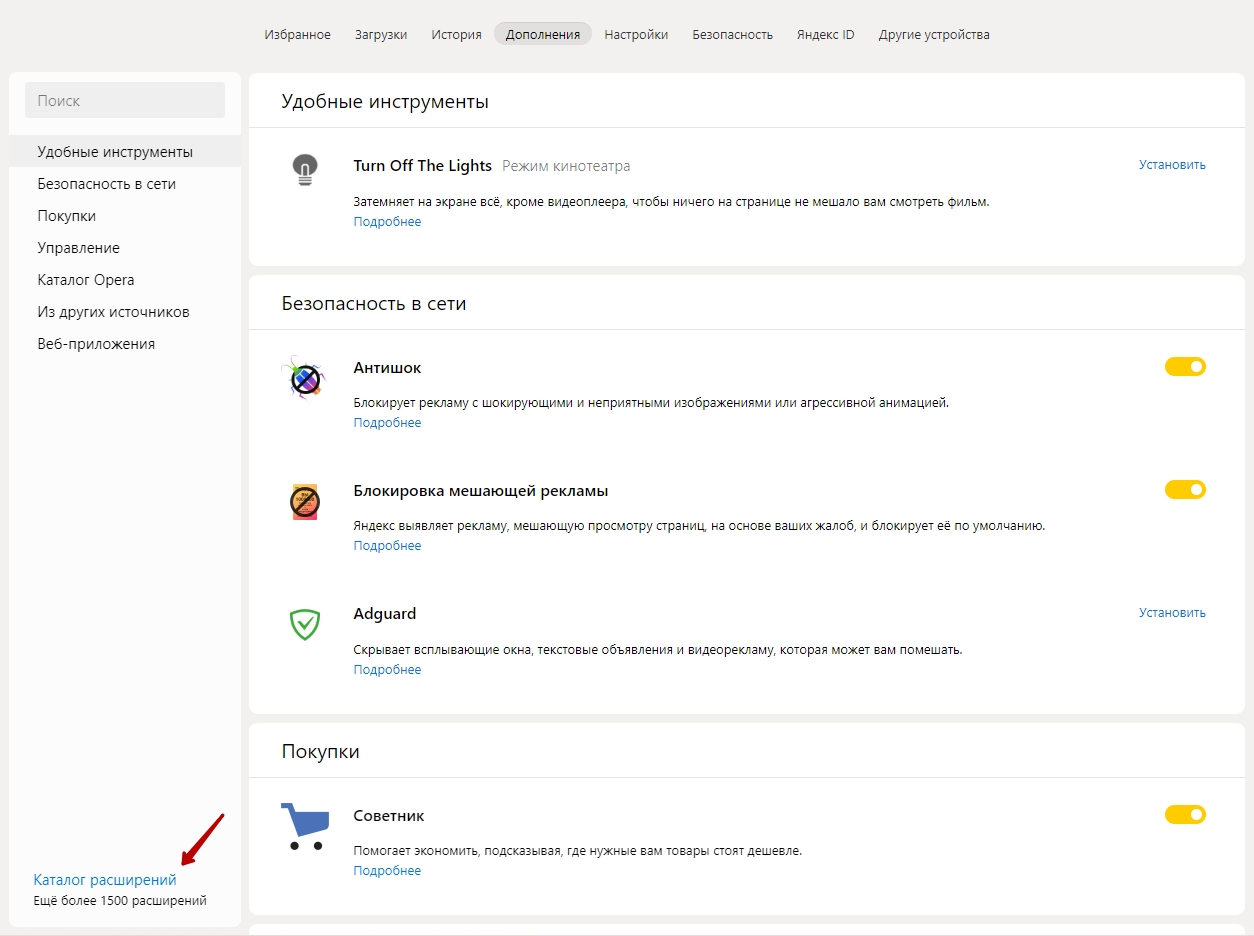Go to Другие устройства tab
The image size is (1254, 936).
click(934, 34)
